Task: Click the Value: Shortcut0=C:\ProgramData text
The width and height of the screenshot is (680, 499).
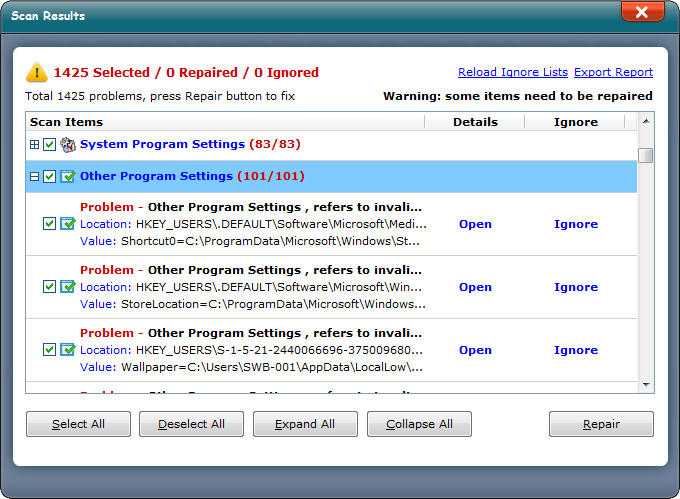Action: tap(250, 241)
